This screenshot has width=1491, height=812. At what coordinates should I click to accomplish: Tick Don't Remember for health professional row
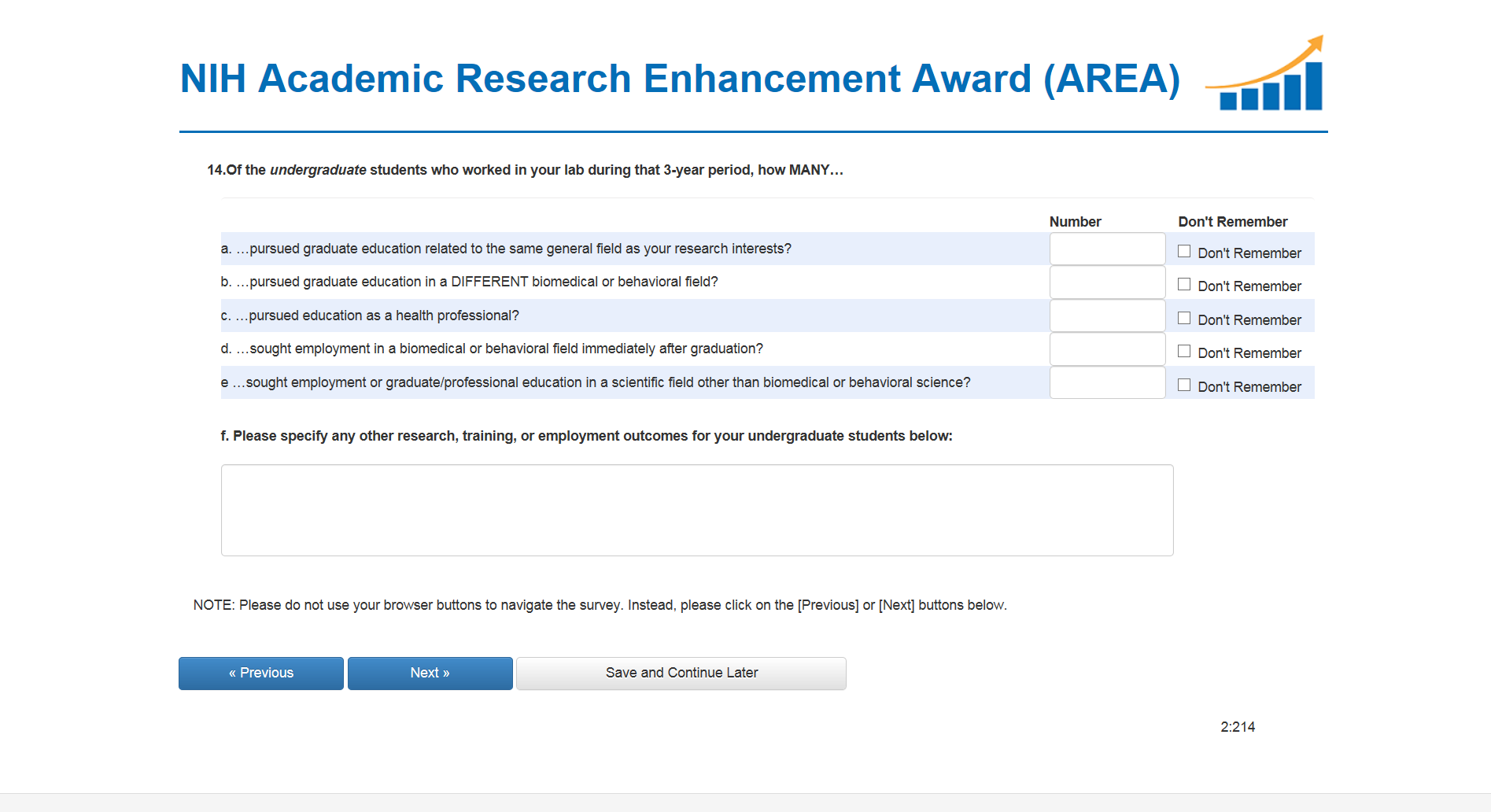point(1184,319)
